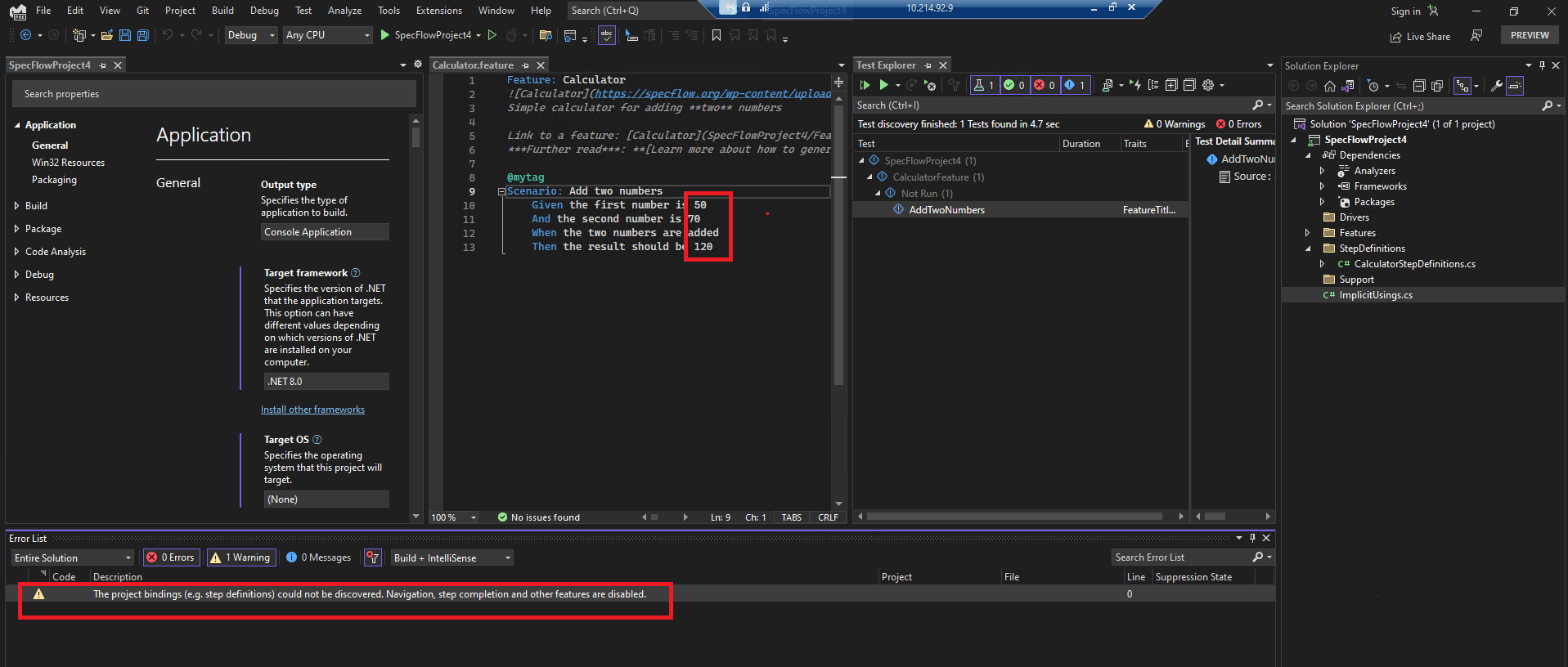This screenshot has height=667, width=1568.
Task: Toggle the 0 Errors filter in Error List
Action: (171, 557)
